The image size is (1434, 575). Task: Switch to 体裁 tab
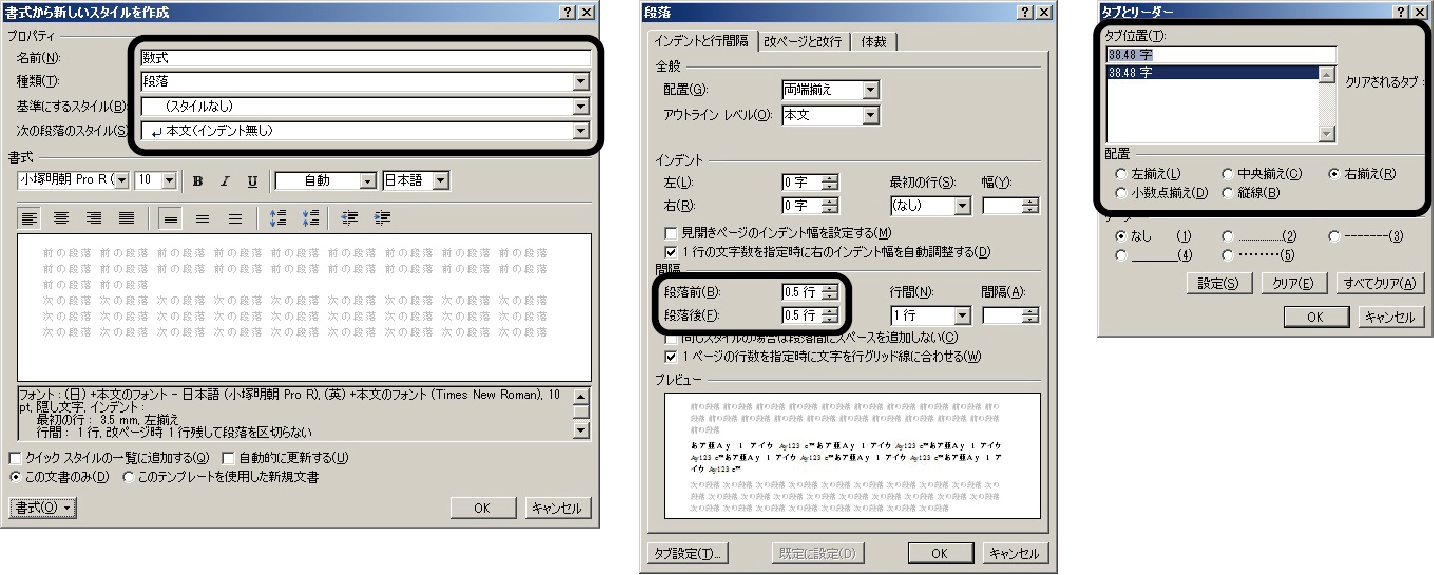pos(875,41)
